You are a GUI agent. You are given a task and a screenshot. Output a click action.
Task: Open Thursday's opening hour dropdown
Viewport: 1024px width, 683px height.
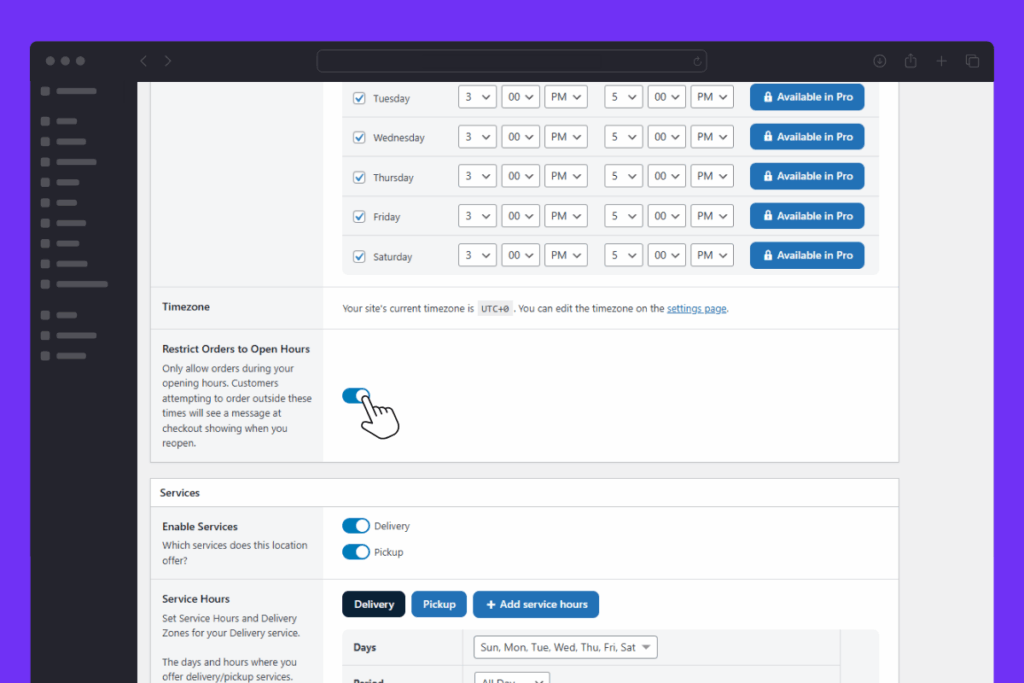[x=477, y=177]
